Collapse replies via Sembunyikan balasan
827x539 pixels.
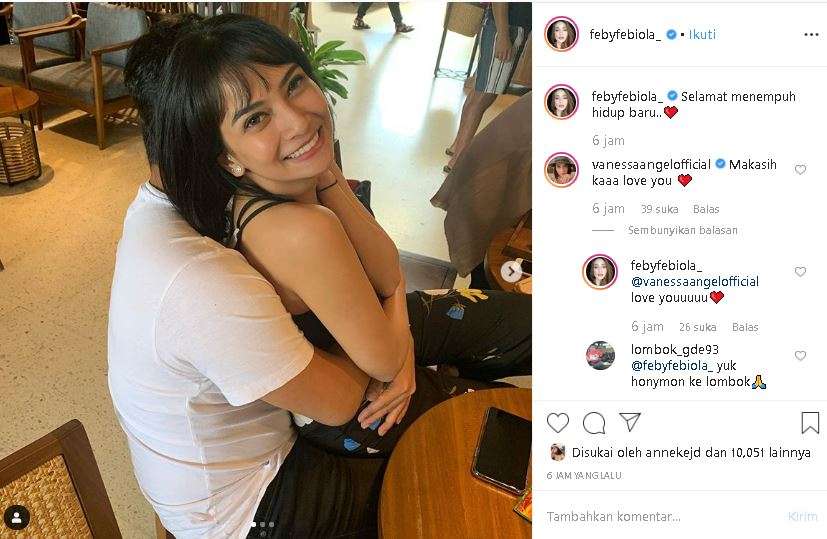tap(682, 230)
